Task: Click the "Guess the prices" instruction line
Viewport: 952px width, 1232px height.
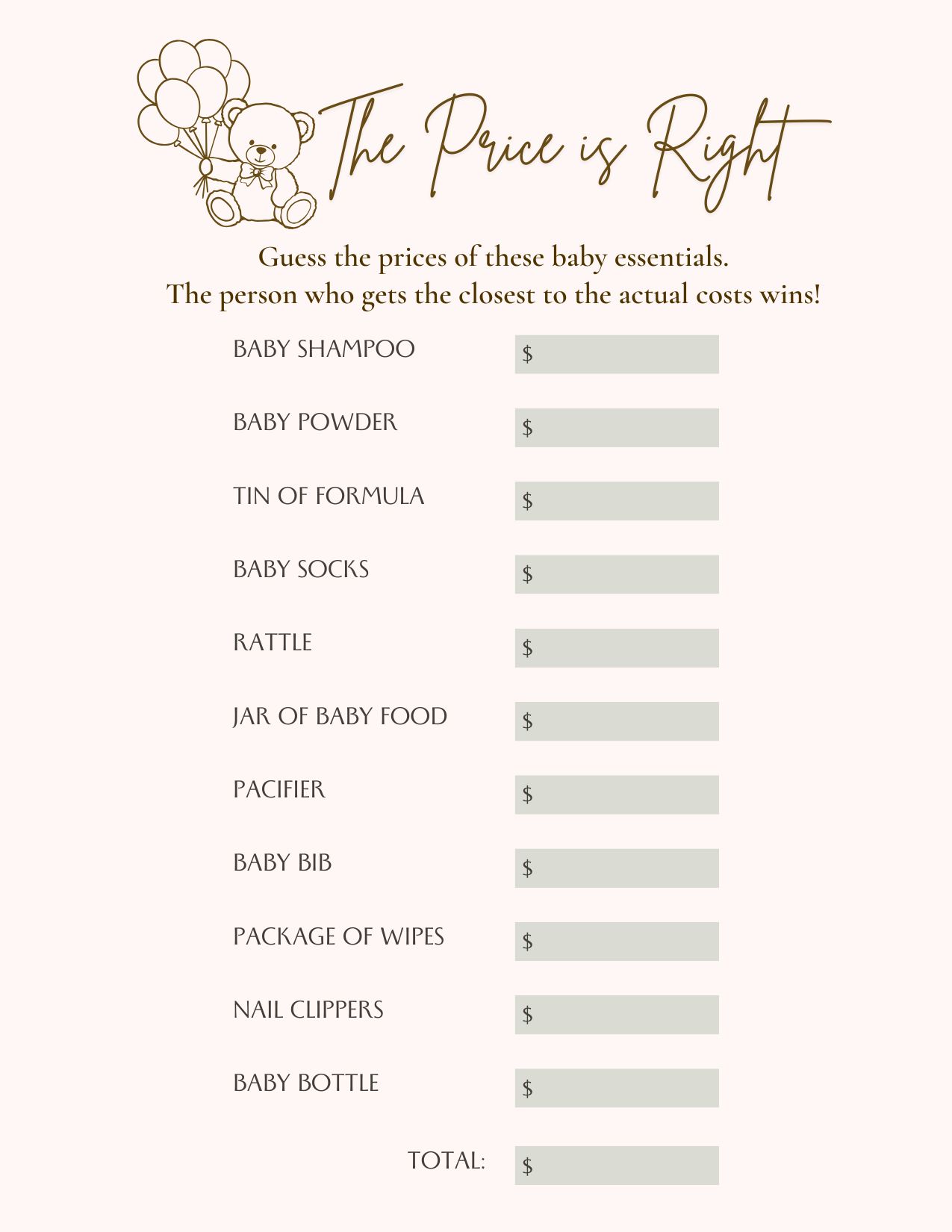Action: pos(493,258)
